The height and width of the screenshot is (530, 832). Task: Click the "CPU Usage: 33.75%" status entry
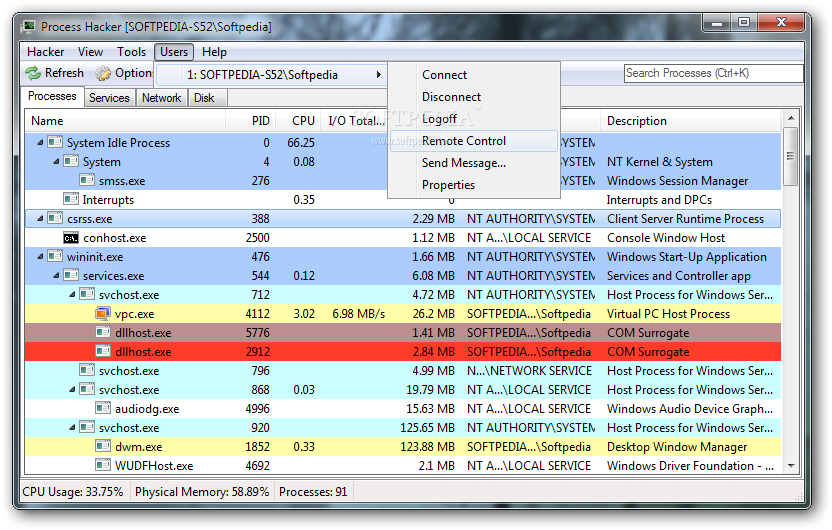73,492
